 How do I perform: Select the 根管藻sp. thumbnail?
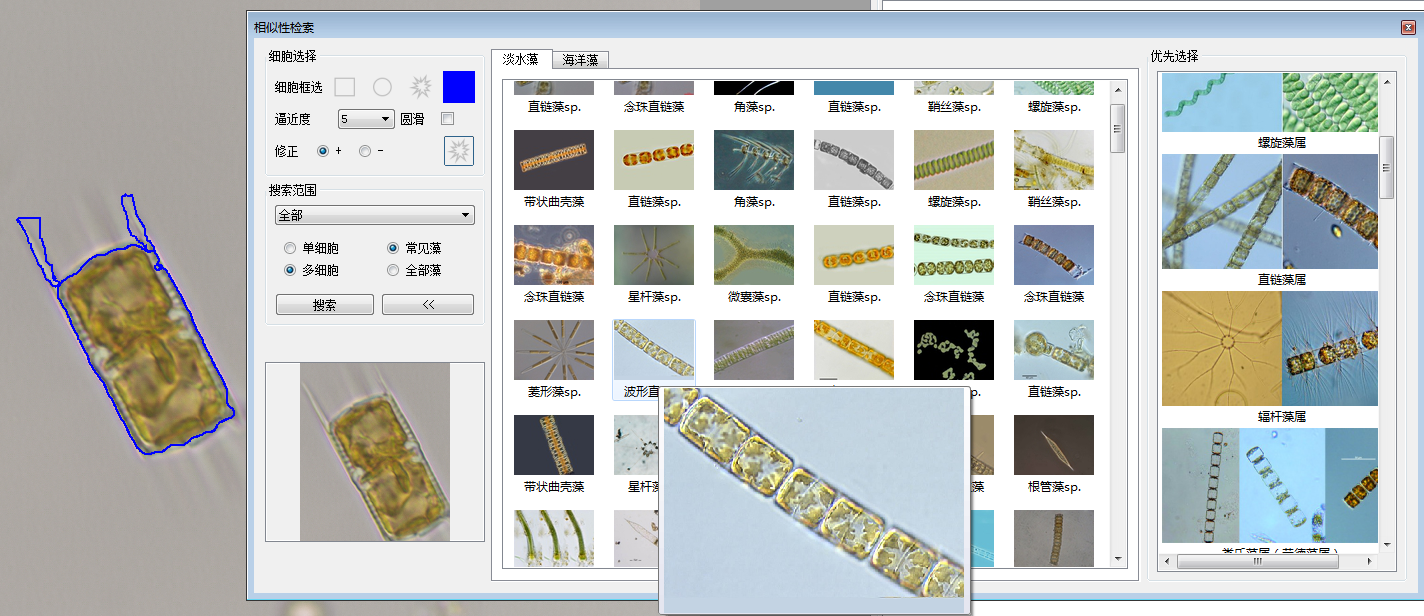(1054, 445)
